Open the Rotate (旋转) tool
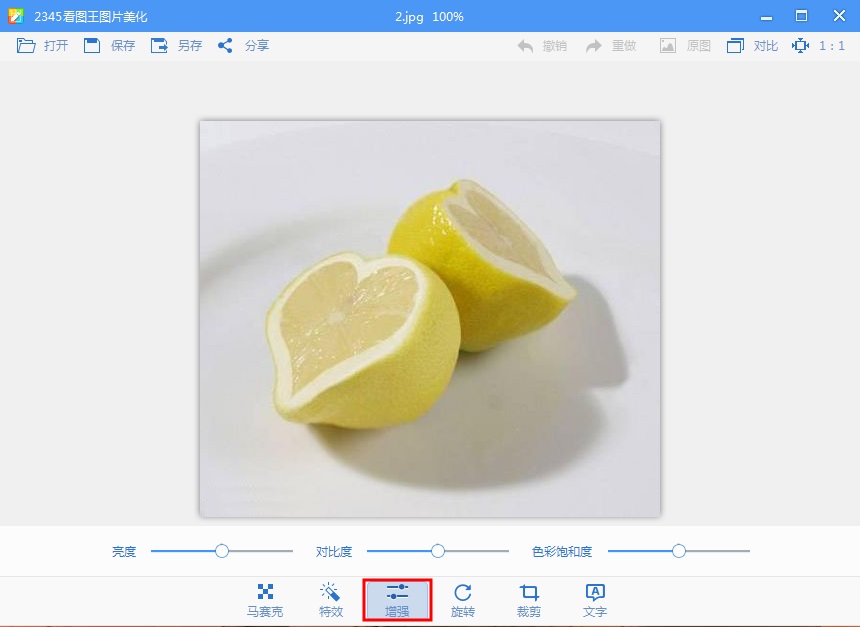Screen dimensions: 860x627 tap(463, 600)
